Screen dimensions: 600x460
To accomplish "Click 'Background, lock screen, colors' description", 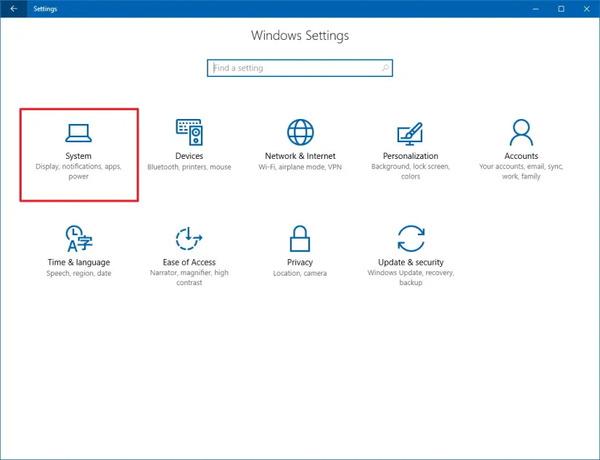I will click(x=411, y=171).
